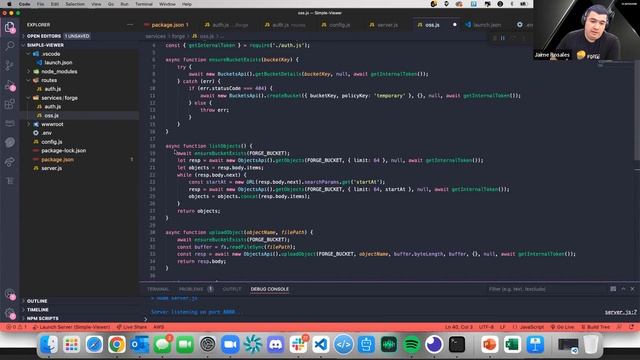The width and height of the screenshot is (640, 360).
Task: Click the Zoom app in the Dock
Action: 230,344
